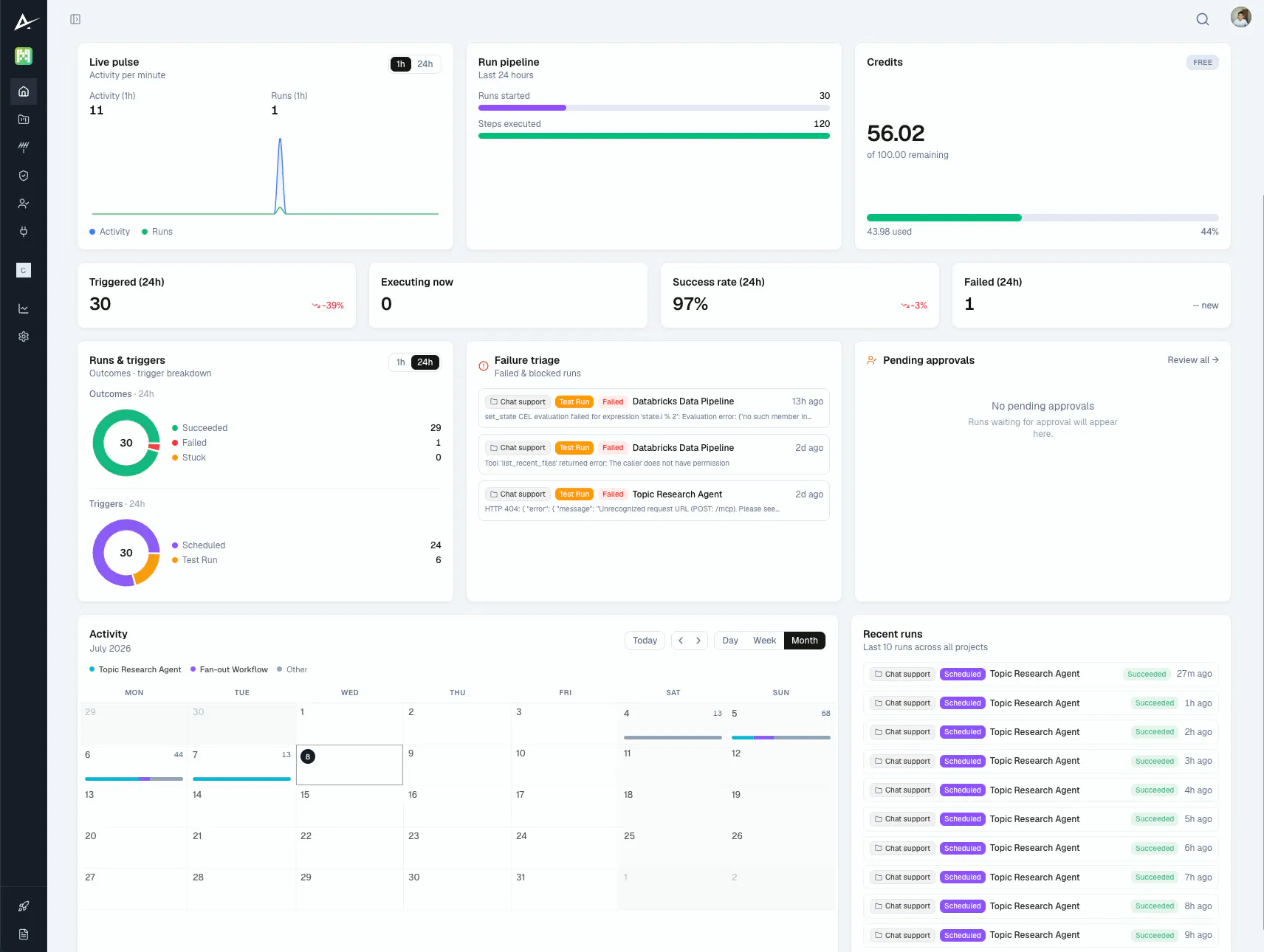Select the Week calendar view
1264x952 pixels.
(x=764, y=641)
